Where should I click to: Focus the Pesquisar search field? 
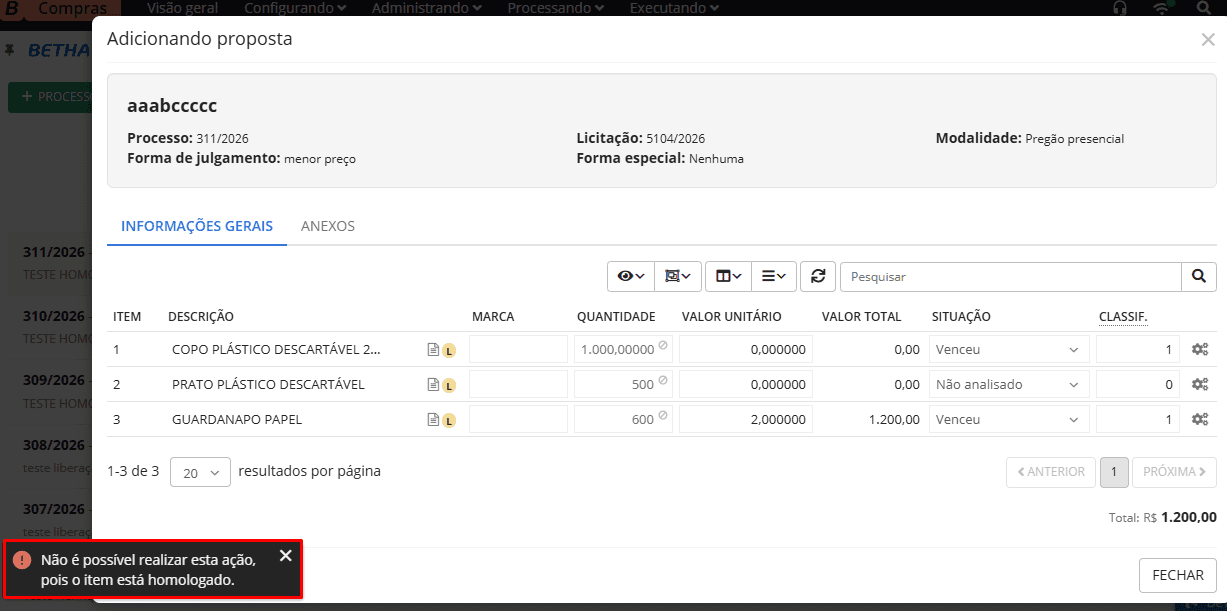tap(1011, 276)
